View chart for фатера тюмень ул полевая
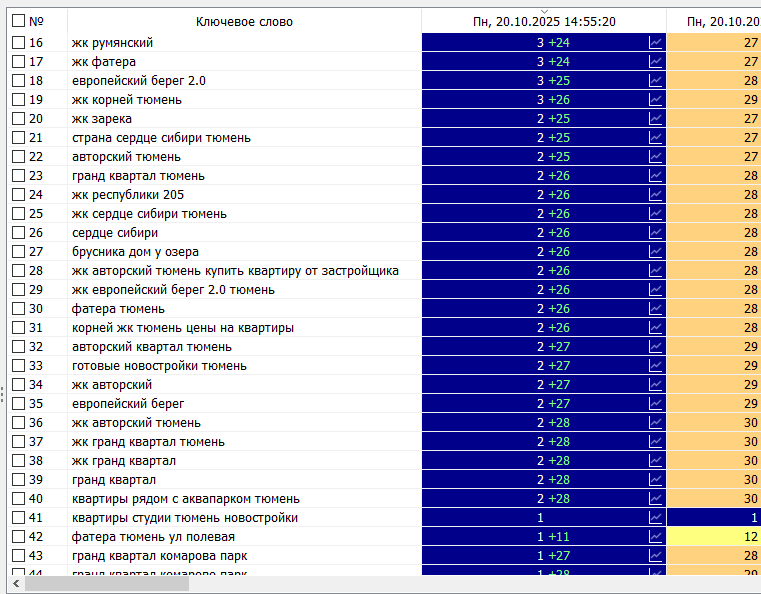 tap(655, 536)
